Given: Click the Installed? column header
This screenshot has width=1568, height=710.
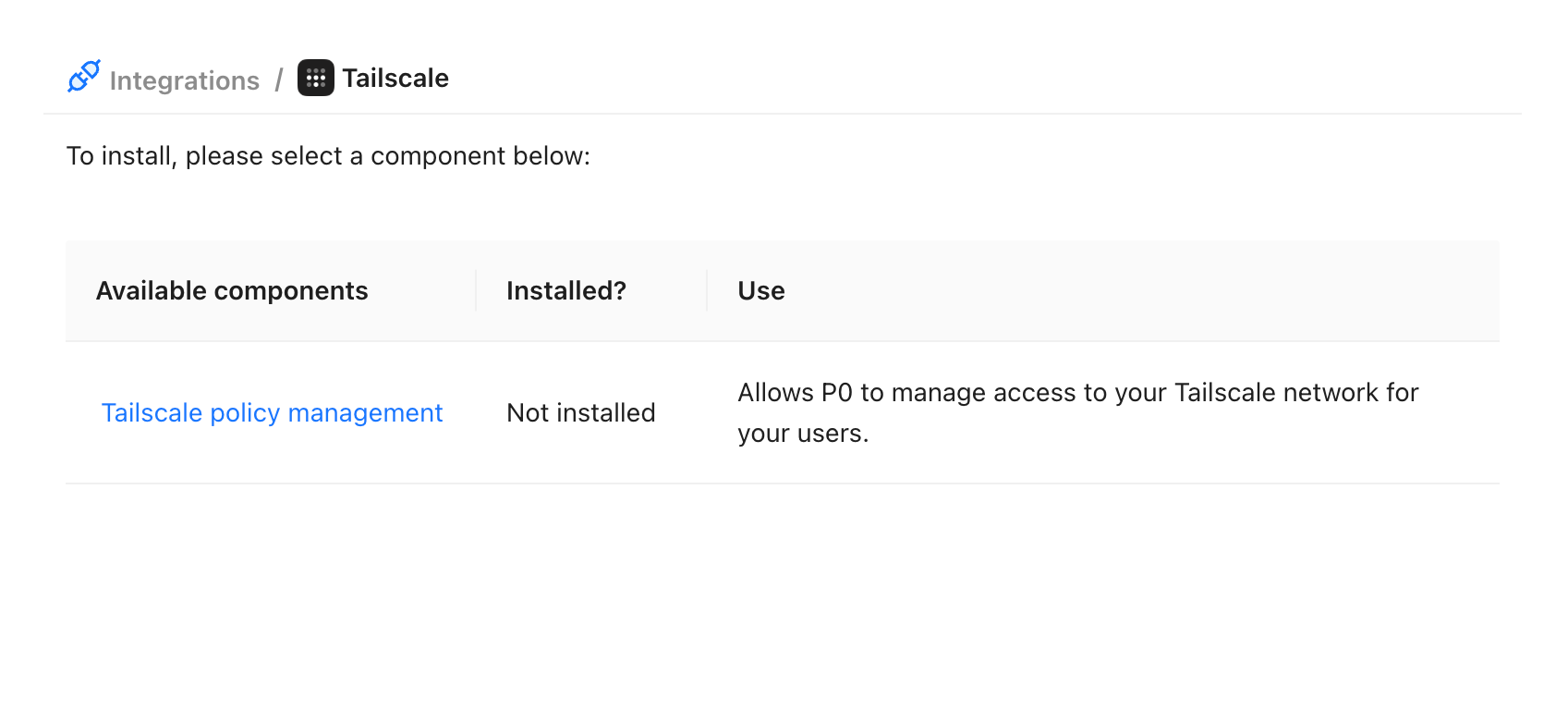Looking at the screenshot, I should coord(566,290).
